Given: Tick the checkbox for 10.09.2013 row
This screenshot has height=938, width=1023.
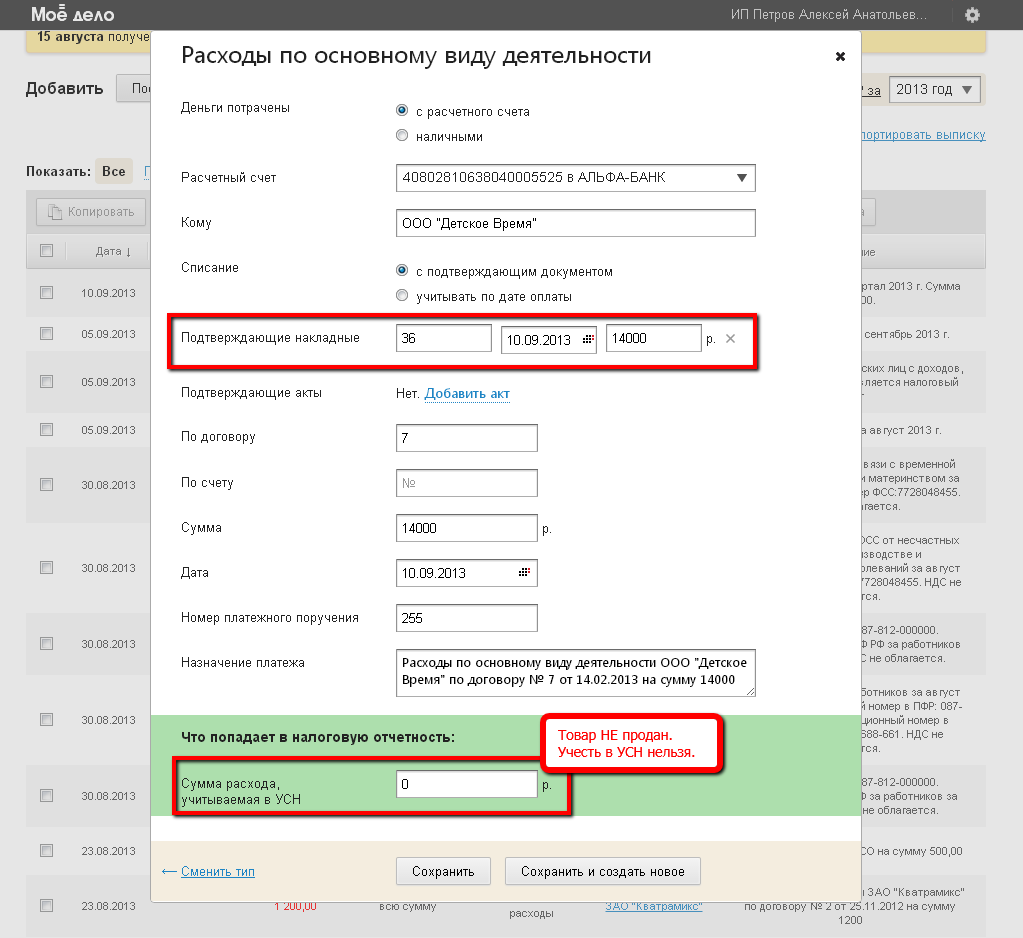Looking at the screenshot, I should [x=46, y=293].
